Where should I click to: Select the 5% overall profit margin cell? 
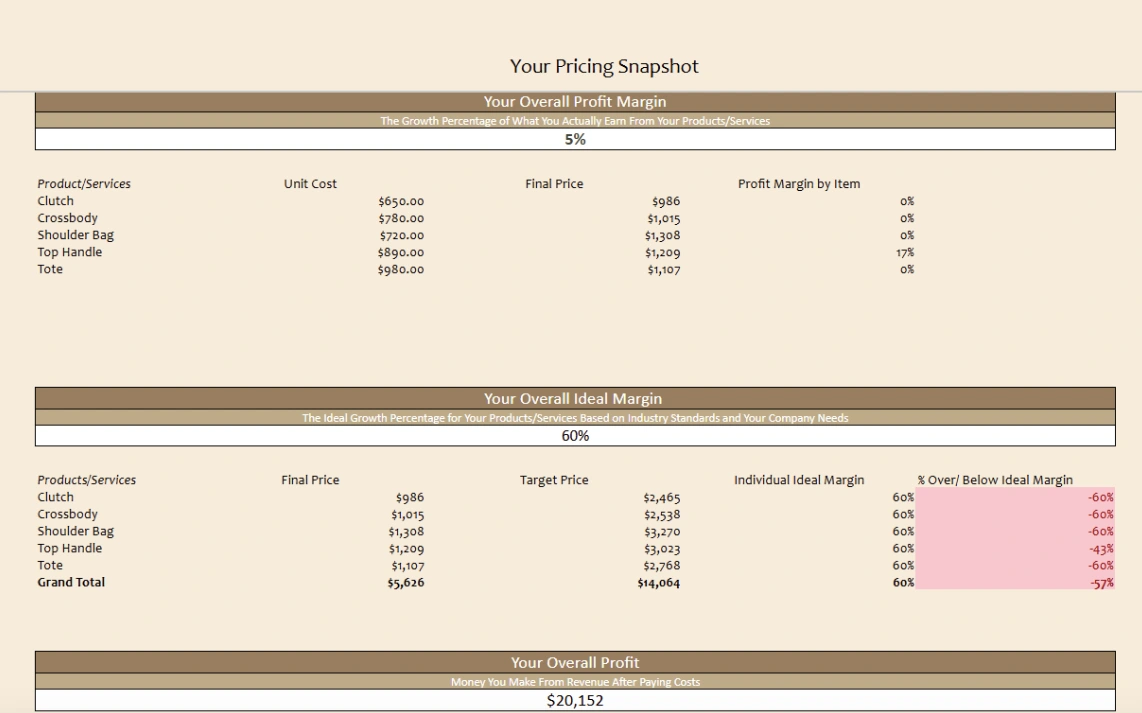[575, 140]
